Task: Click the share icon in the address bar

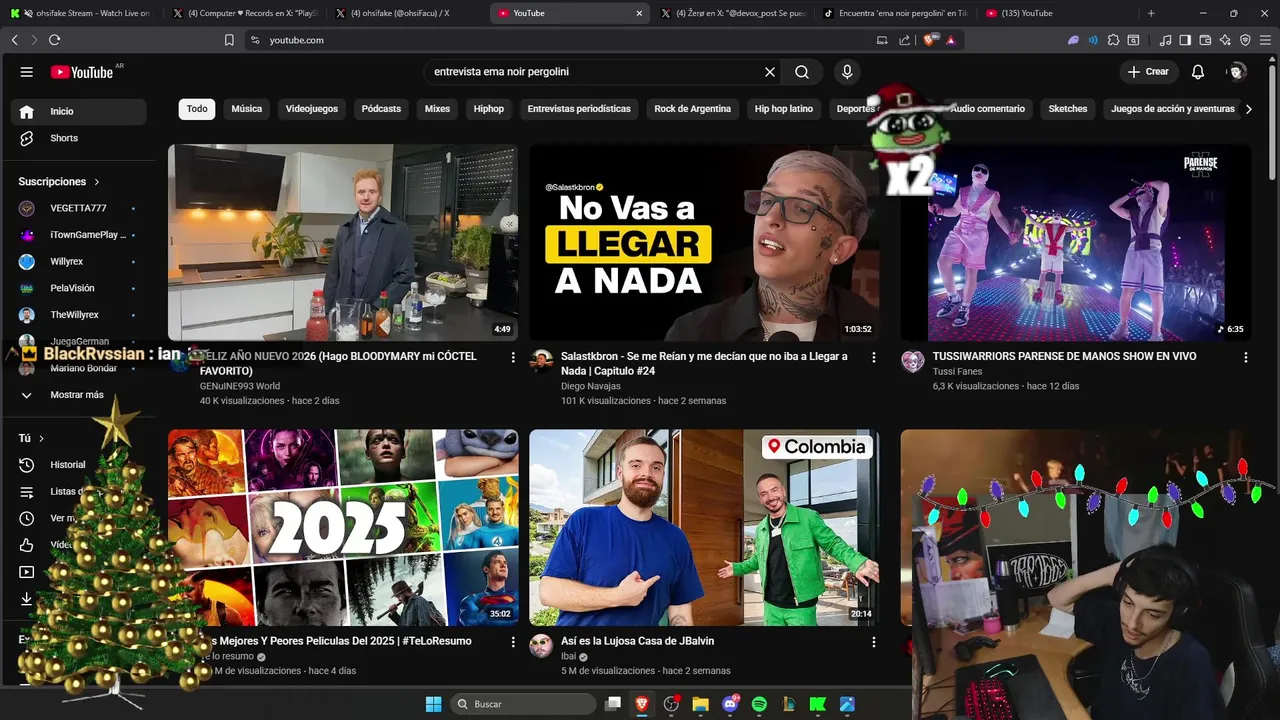Action: pyautogui.click(x=905, y=40)
